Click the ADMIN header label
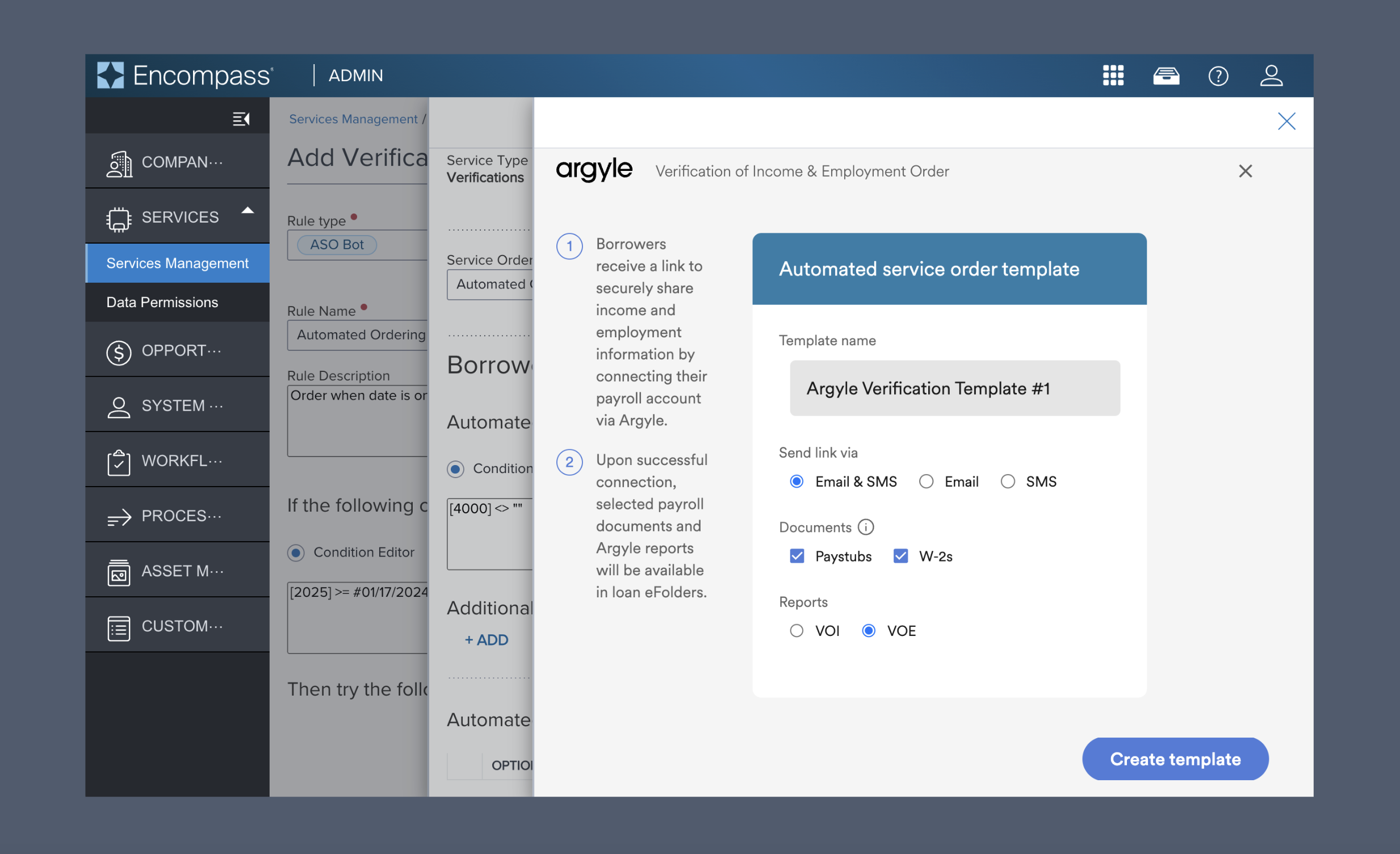The image size is (1400, 854). tap(355, 75)
